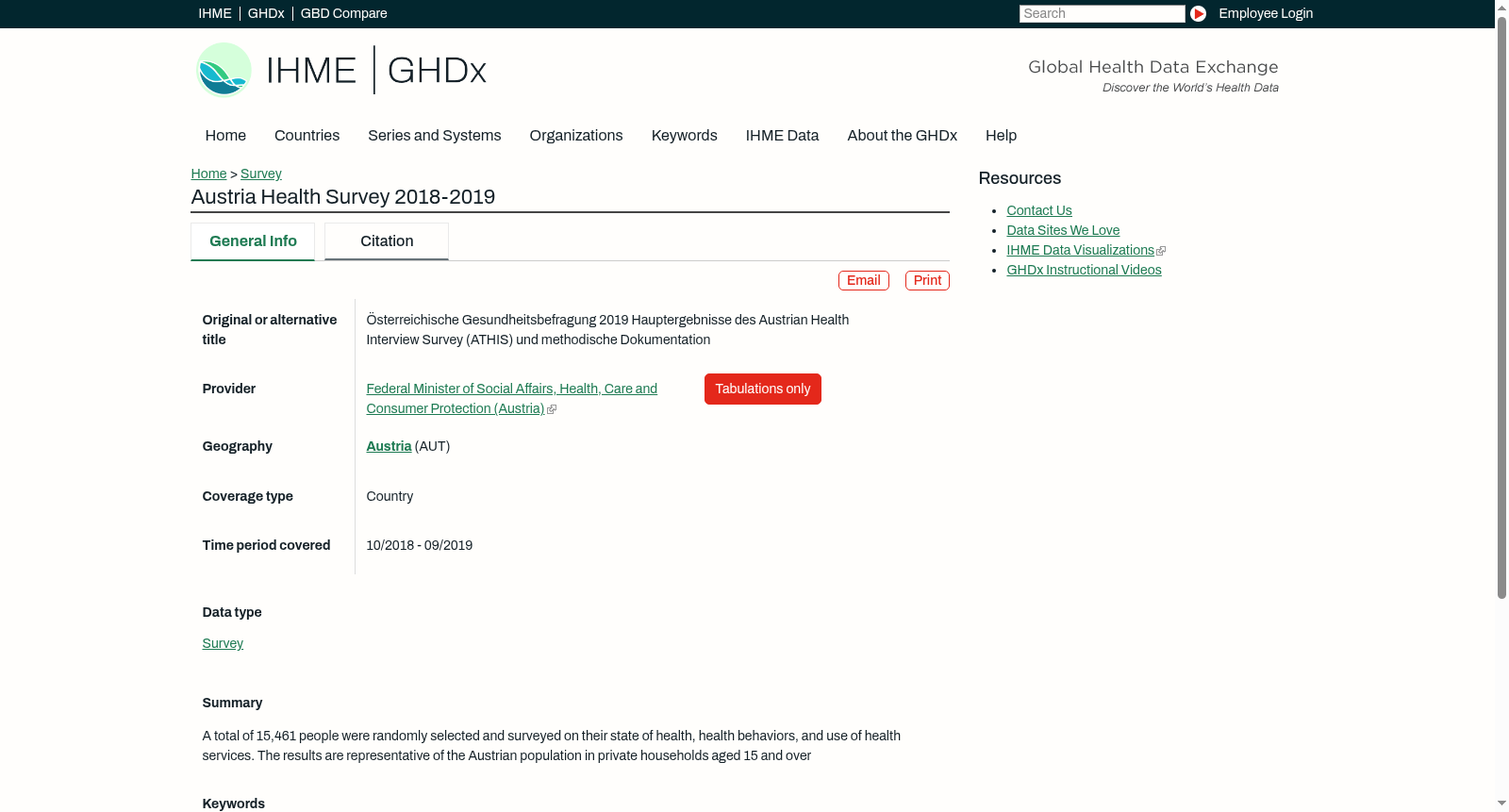This screenshot has width=1509, height=812.
Task: Open the Help menu
Action: (x=1001, y=135)
